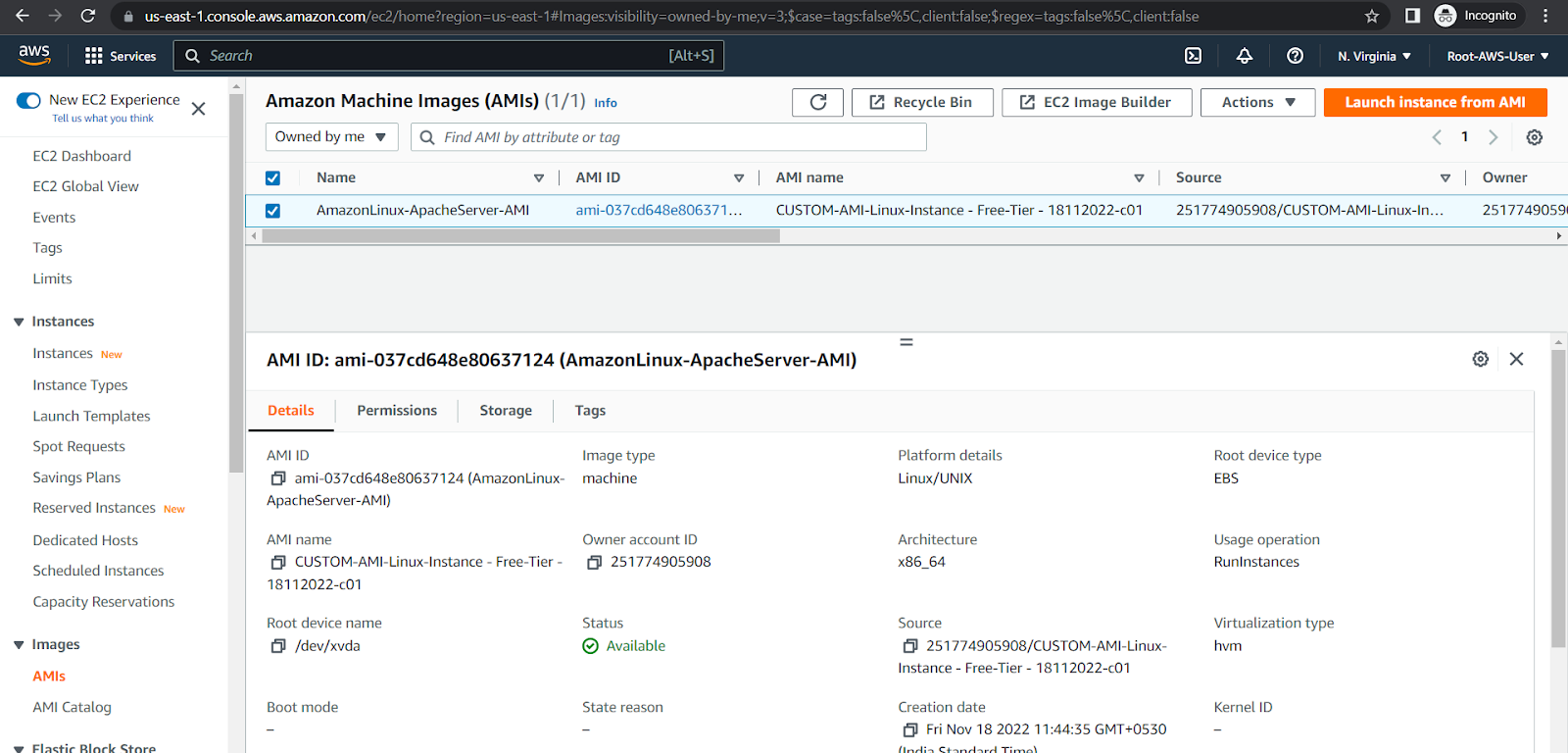Image resolution: width=1568 pixels, height=753 pixels.
Task: Open the Root-AWS-User account menu
Action: tap(1497, 56)
